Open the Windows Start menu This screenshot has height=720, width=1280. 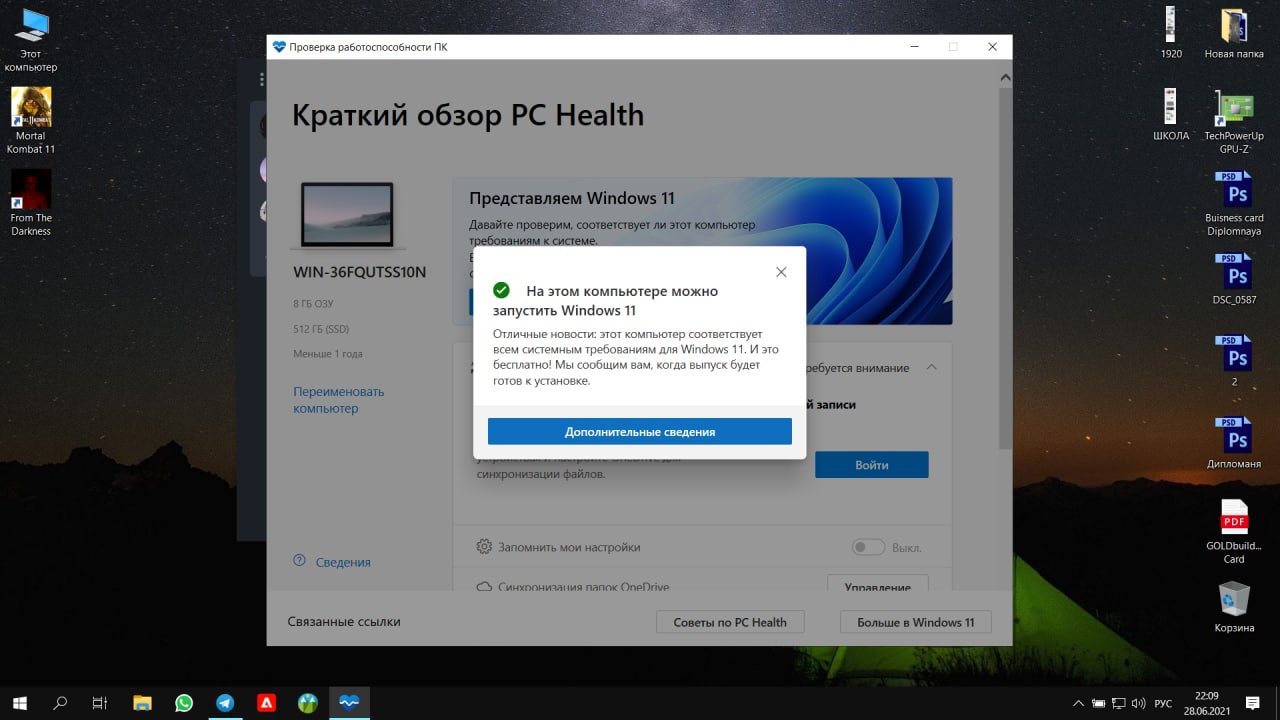20,703
